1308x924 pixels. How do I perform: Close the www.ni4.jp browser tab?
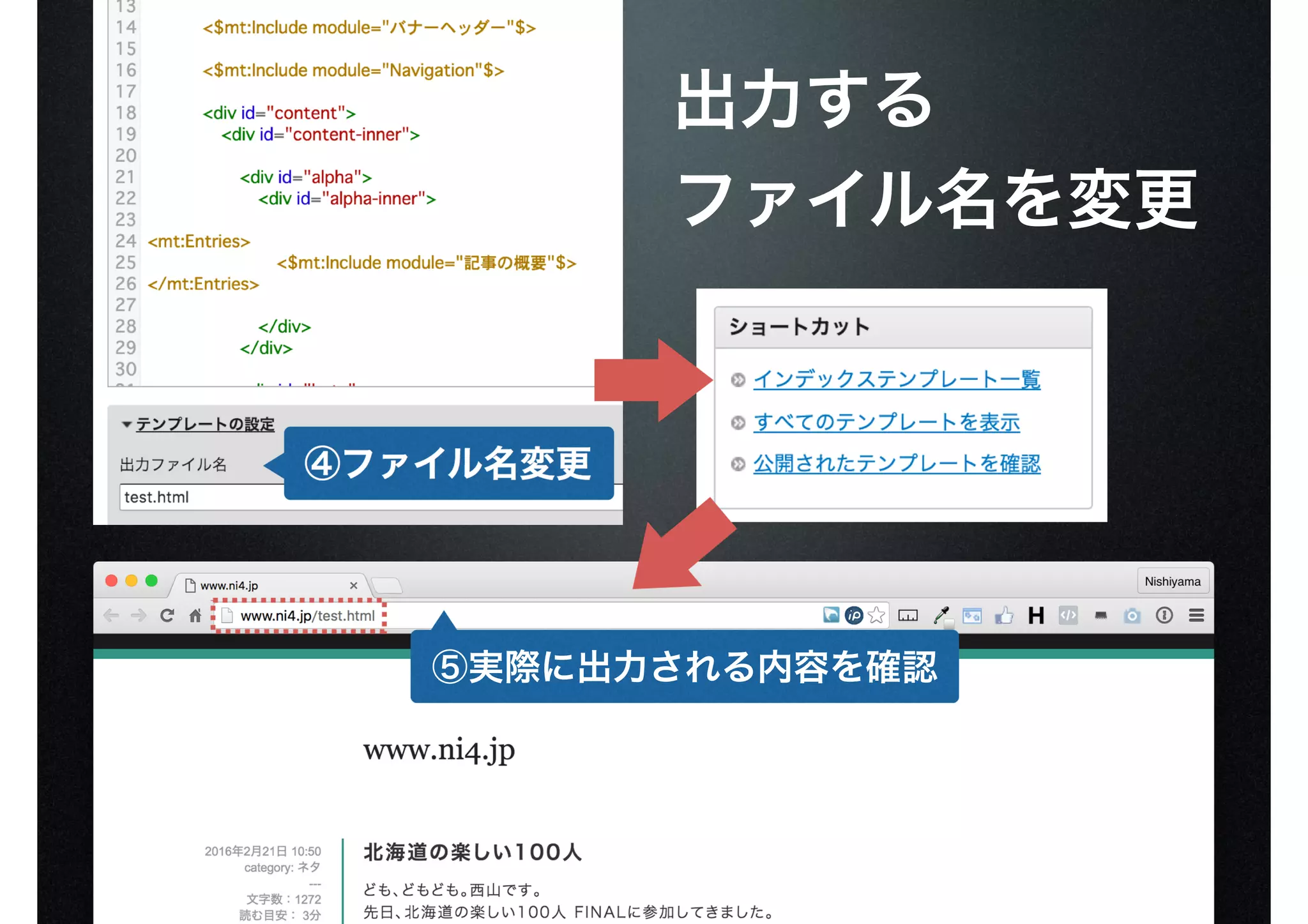(353, 586)
